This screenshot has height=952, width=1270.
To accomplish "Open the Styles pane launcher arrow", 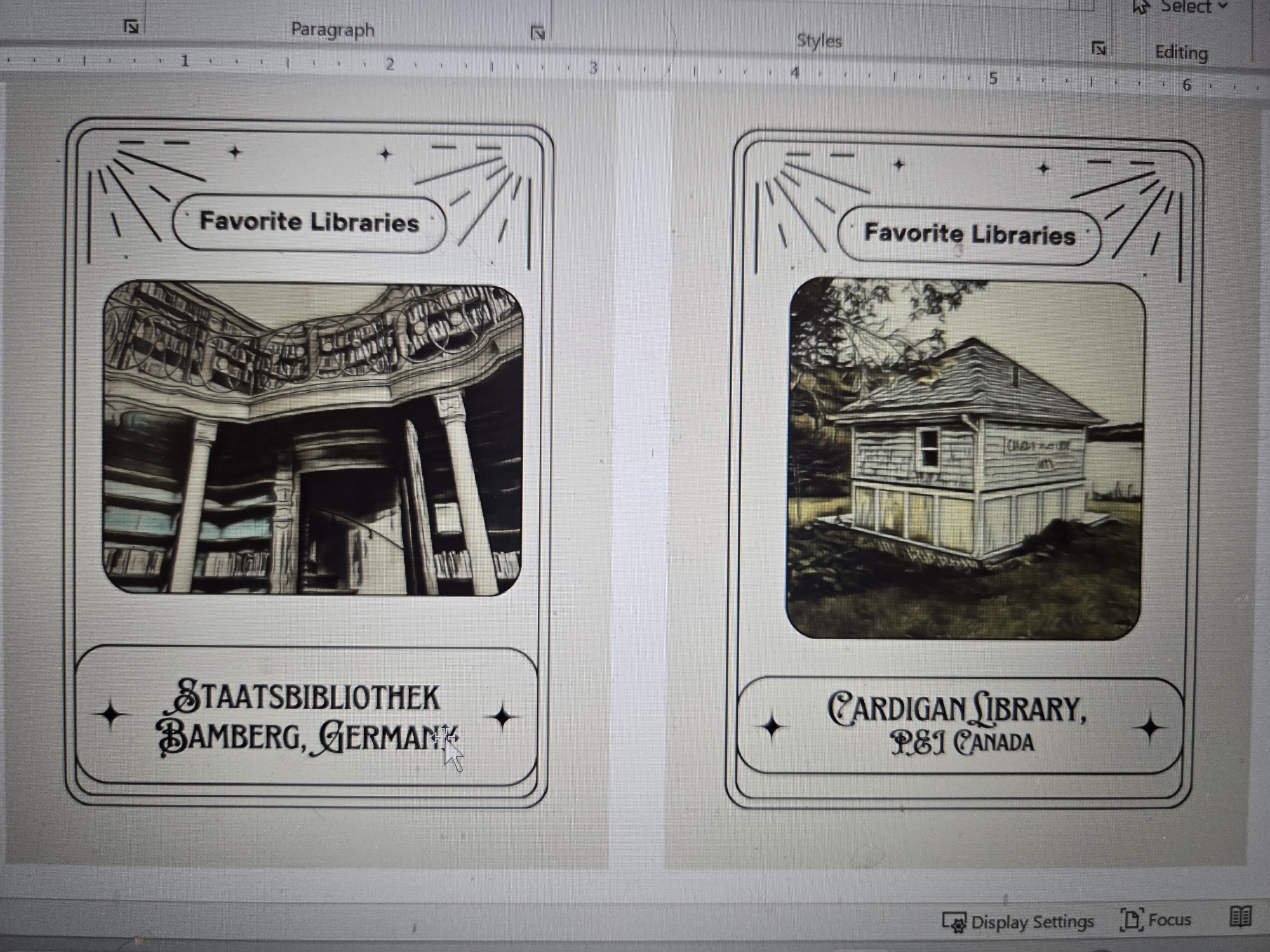I will click(1099, 48).
